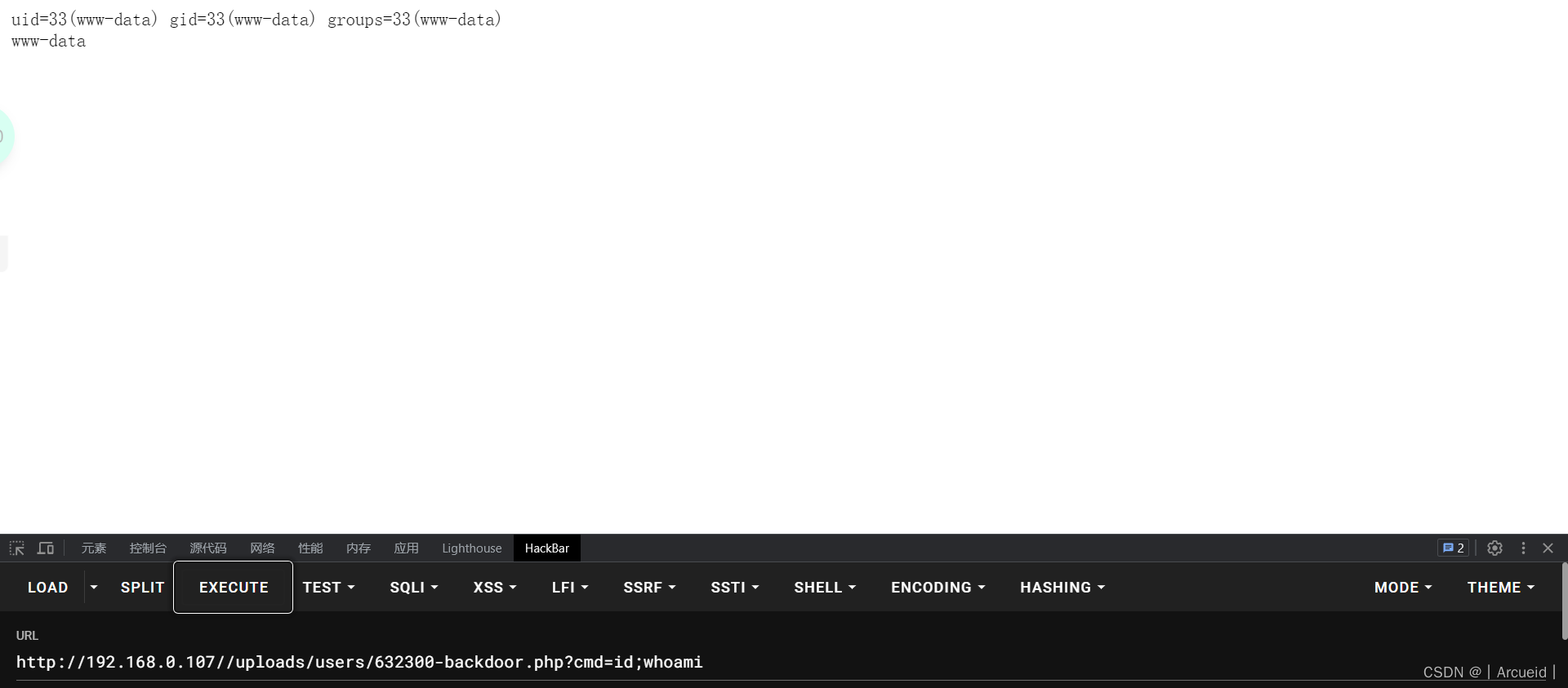
Task: Click the LOAD button in HackBar
Action: (x=48, y=588)
